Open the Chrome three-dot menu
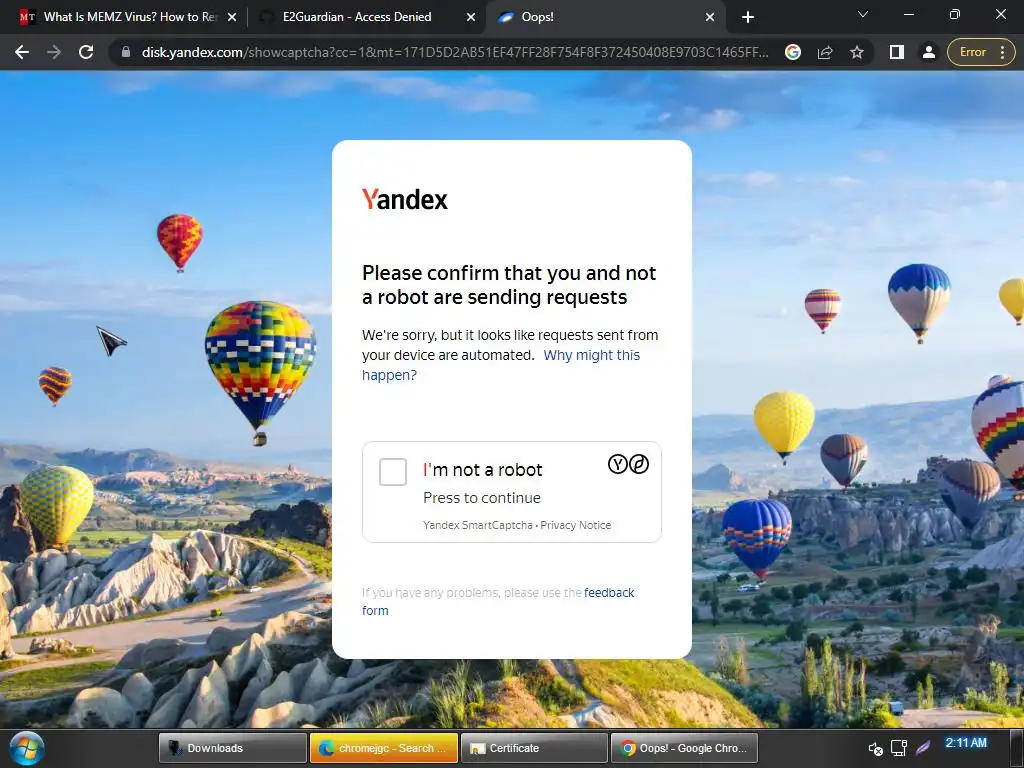 pos(1002,52)
